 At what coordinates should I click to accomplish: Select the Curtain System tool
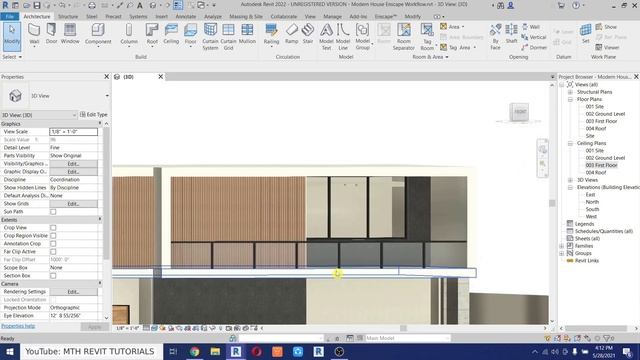(x=210, y=36)
